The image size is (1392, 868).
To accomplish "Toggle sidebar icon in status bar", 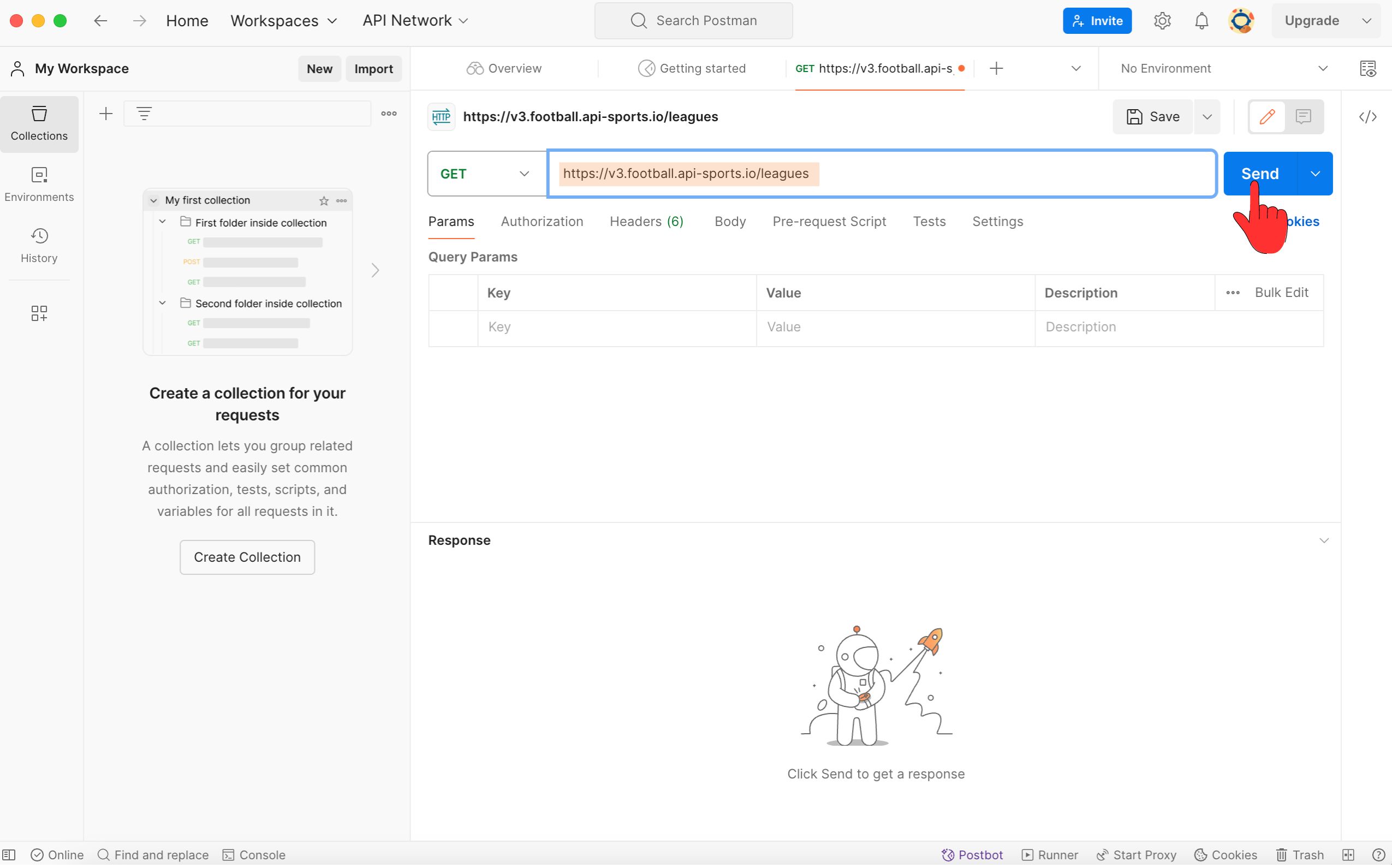I will click(x=9, y=855).
